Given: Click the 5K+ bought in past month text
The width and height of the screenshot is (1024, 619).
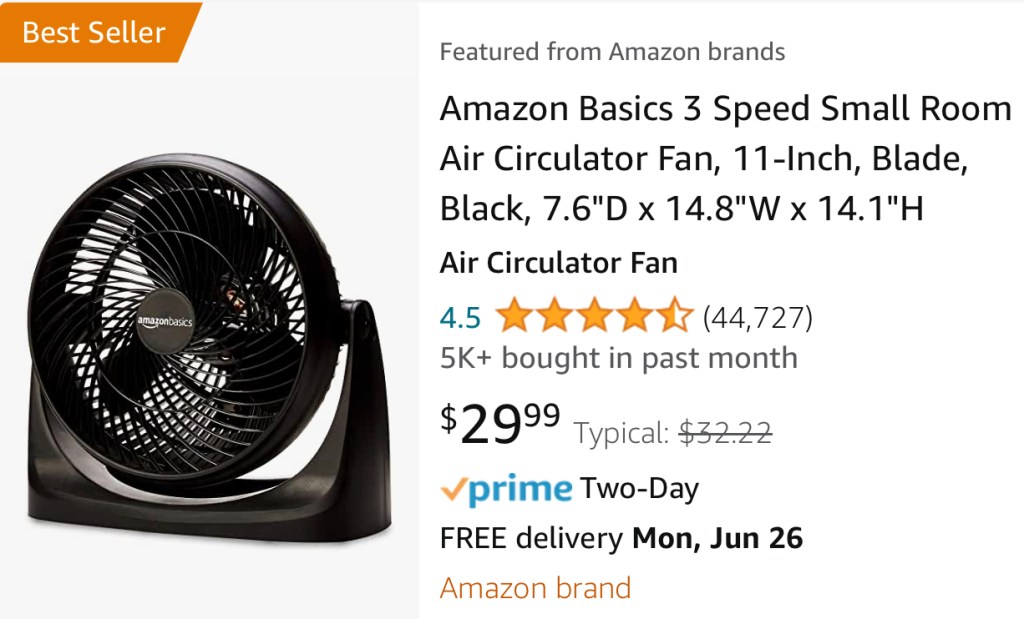Looking at the screenshot, I should coord(618,358).
